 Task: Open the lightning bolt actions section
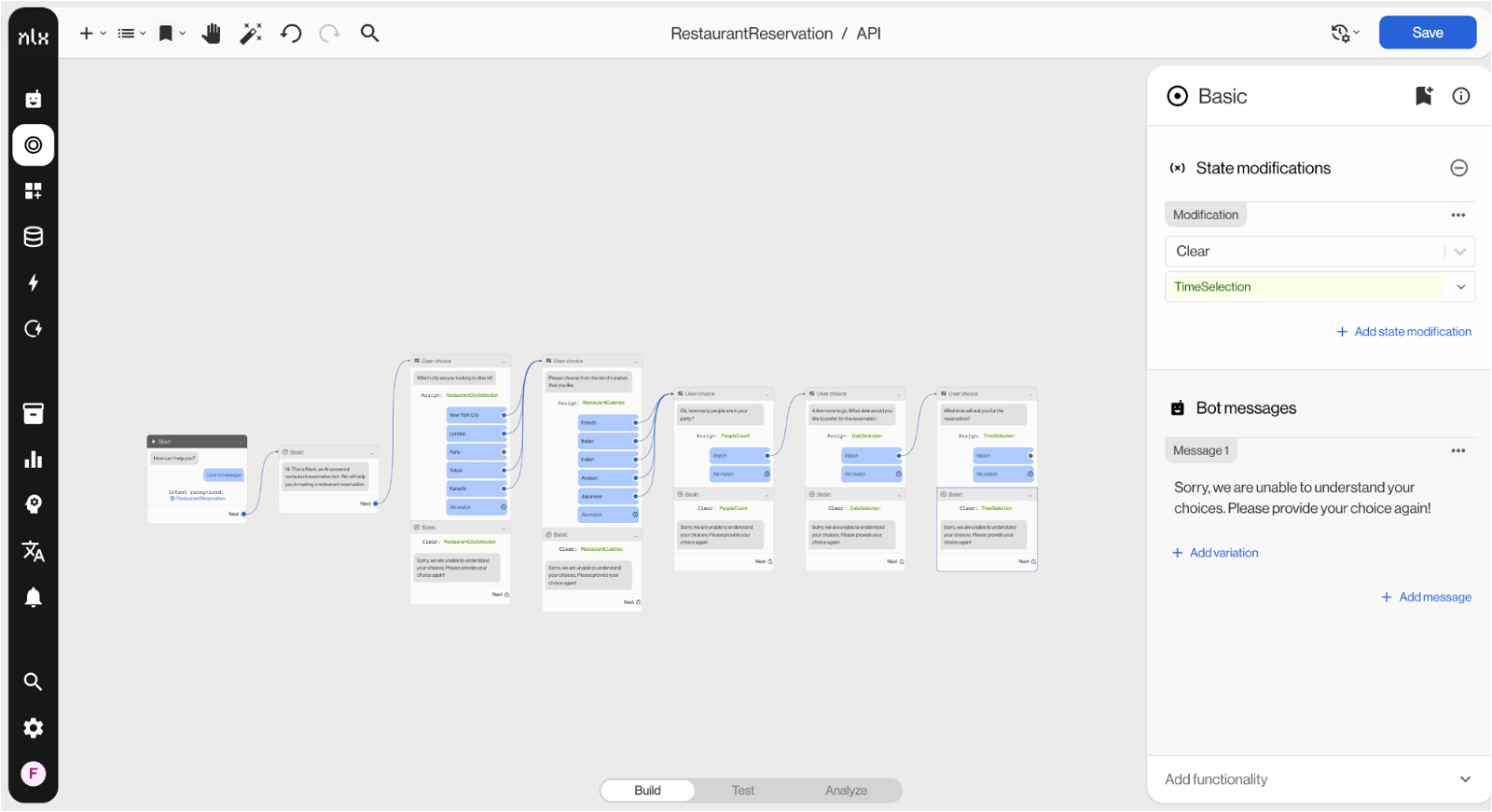(34, 282)
